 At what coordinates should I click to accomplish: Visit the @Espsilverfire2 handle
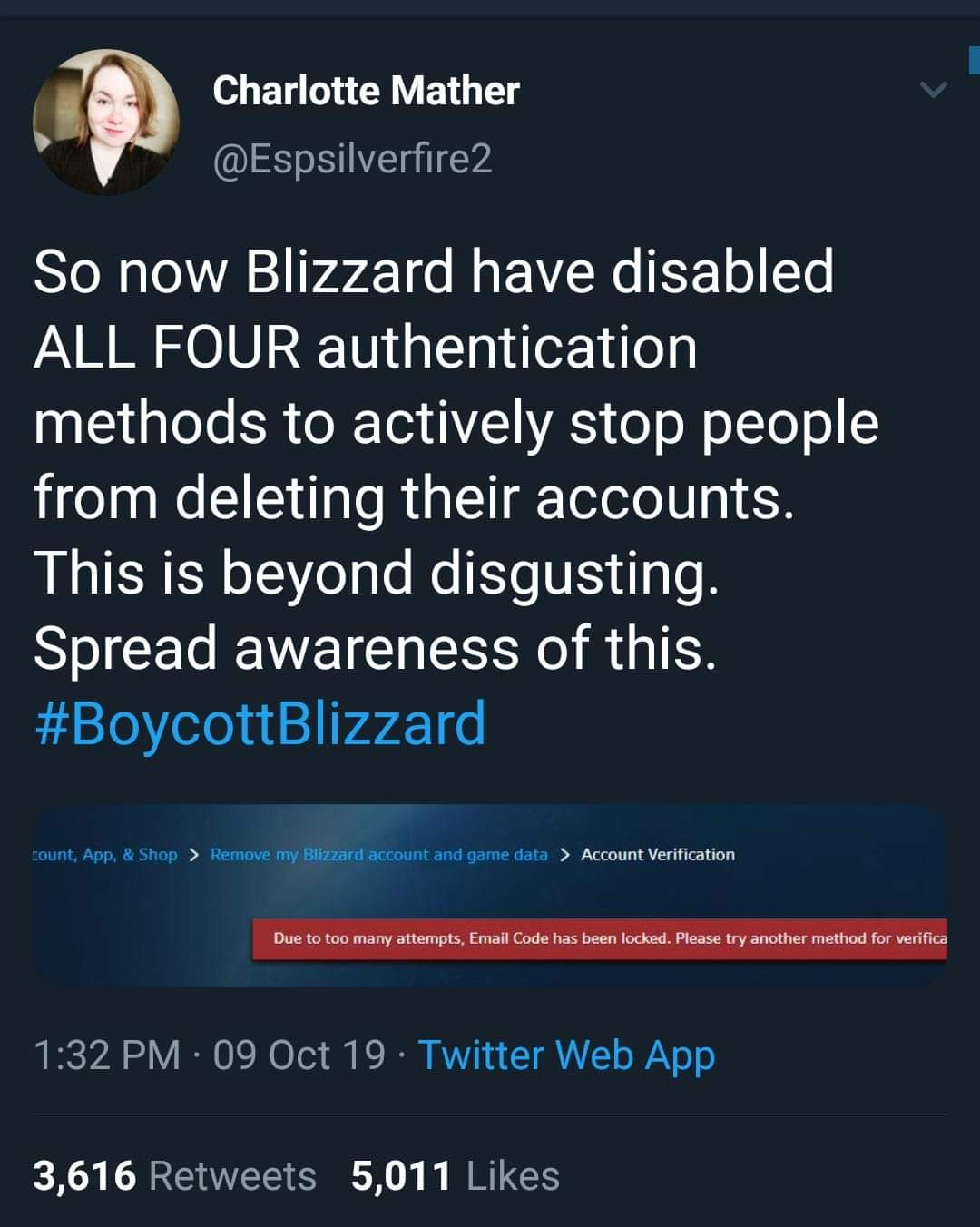352,159
